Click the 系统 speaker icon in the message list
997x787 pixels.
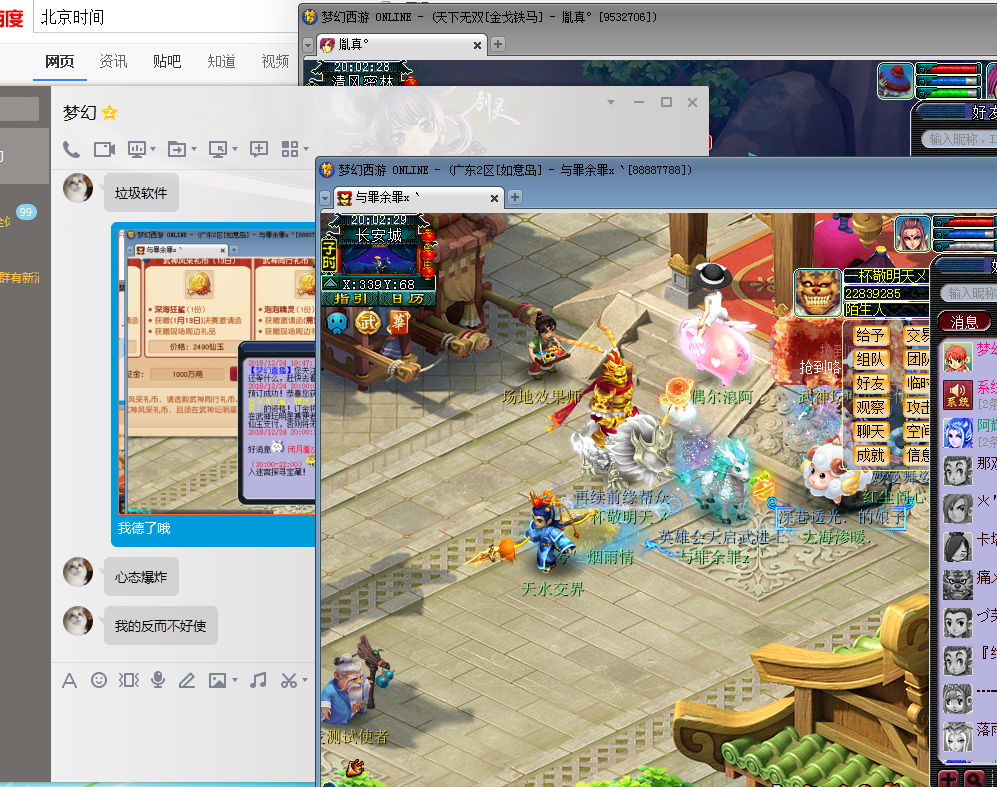[x=958, y=394]
